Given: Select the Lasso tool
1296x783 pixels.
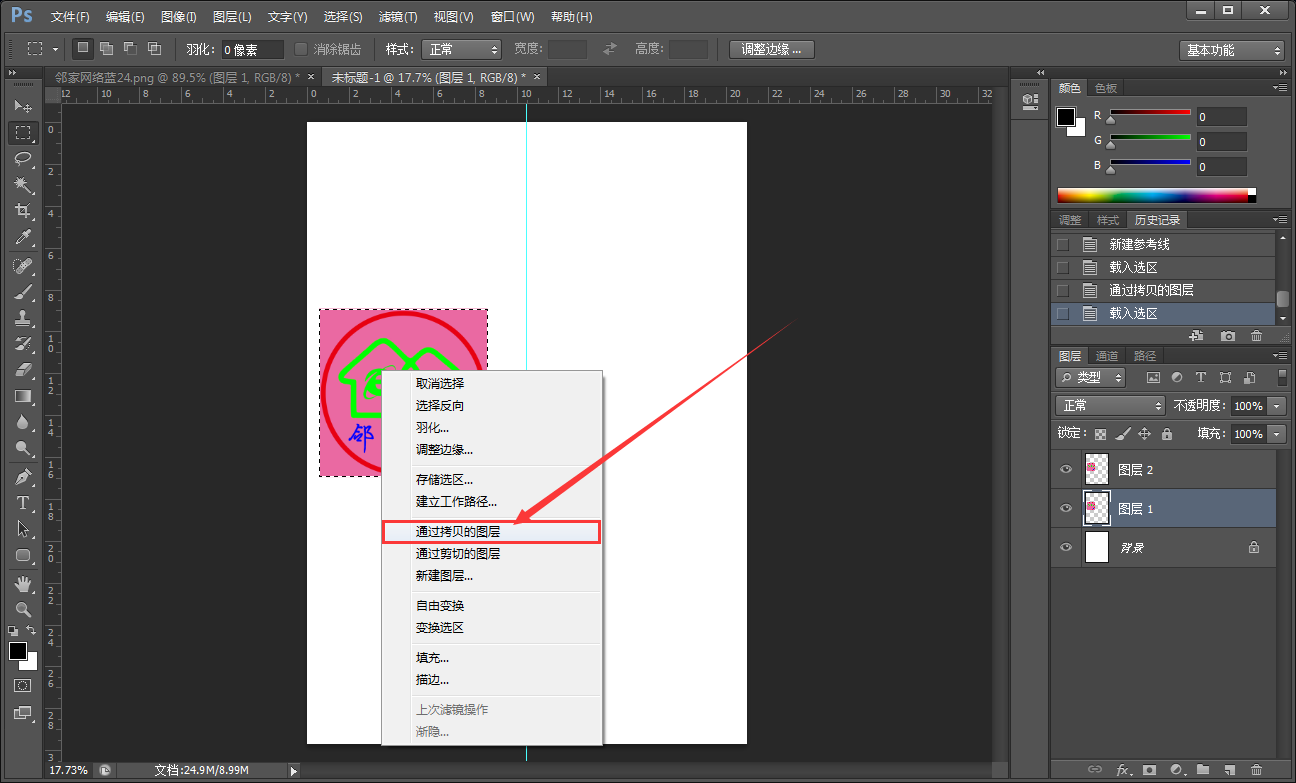Looking at the screenshot, I should click(23, 158).
